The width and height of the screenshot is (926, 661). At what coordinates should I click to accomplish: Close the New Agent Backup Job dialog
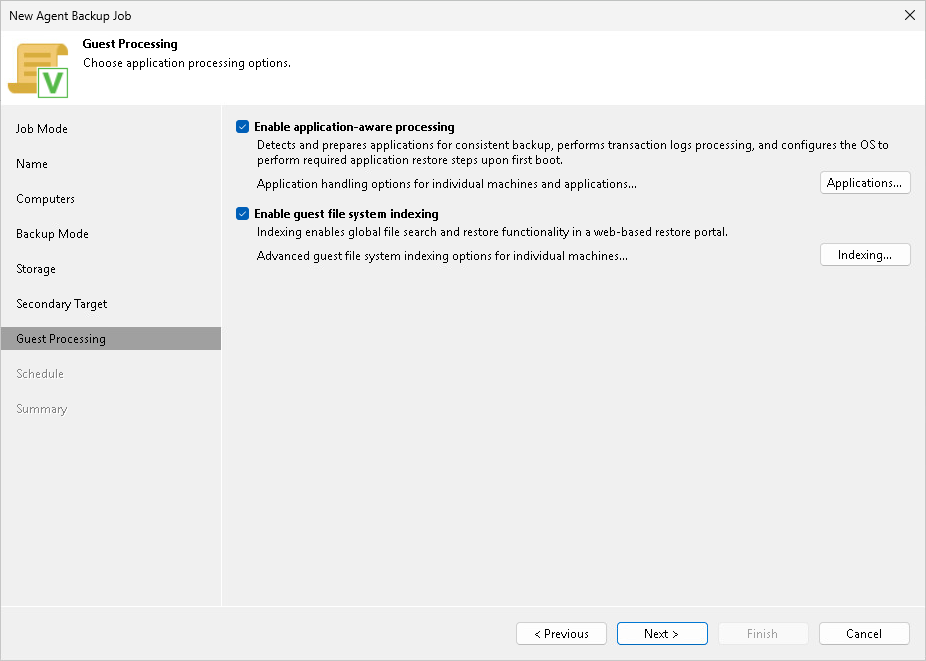tap(909, 15)
